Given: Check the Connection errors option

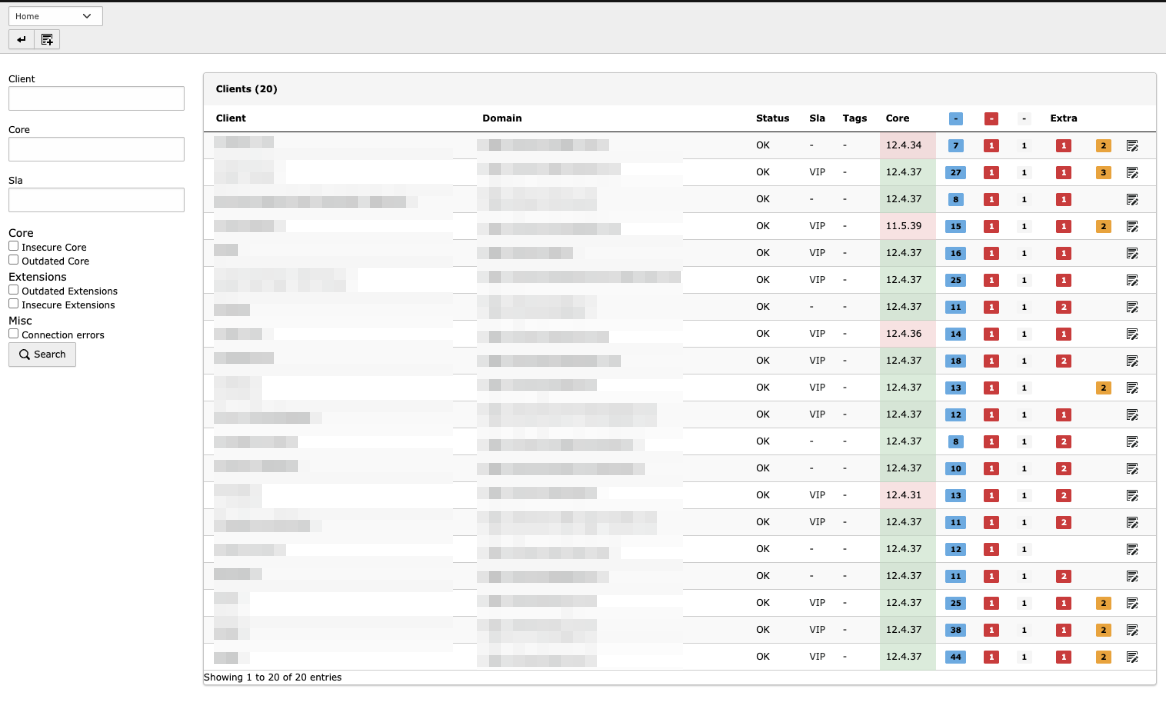Looking at the screenshot, I should (x=14, y=334).
